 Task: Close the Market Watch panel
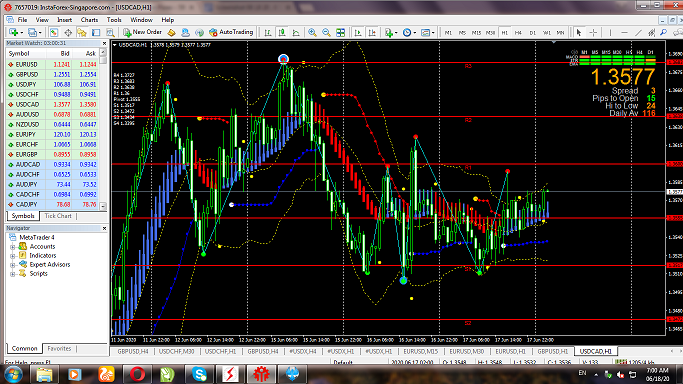click(x=104, y=44)
